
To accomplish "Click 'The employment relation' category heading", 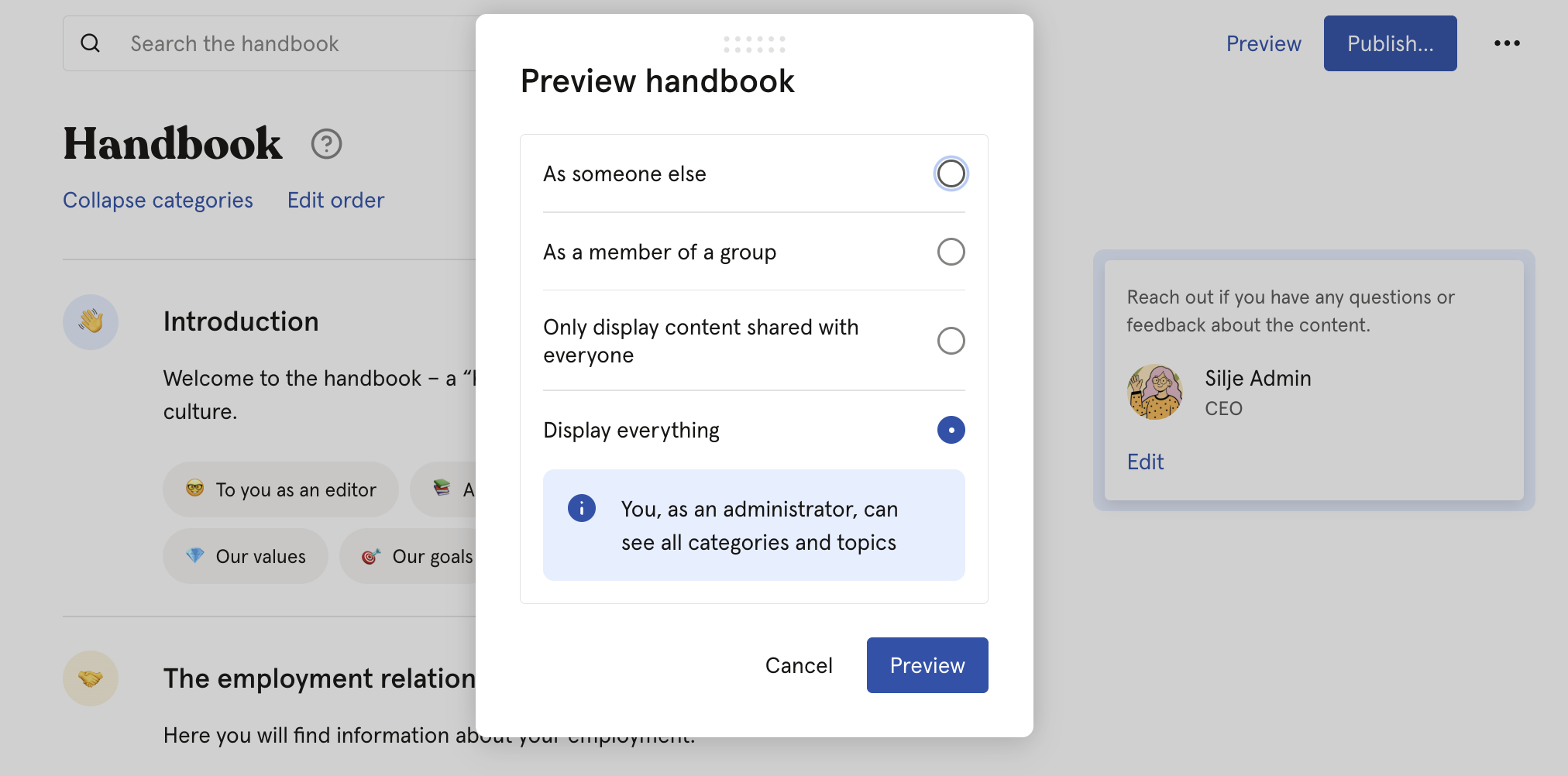I will 319,678.
